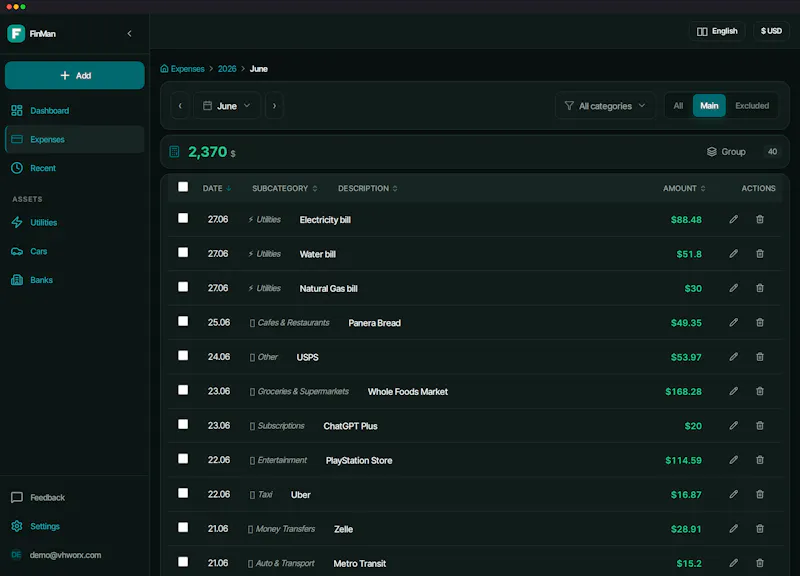This screenshot has width=800, height=576.
Task: Delete the Whole Foods Market expense
Action: [760, 391]
